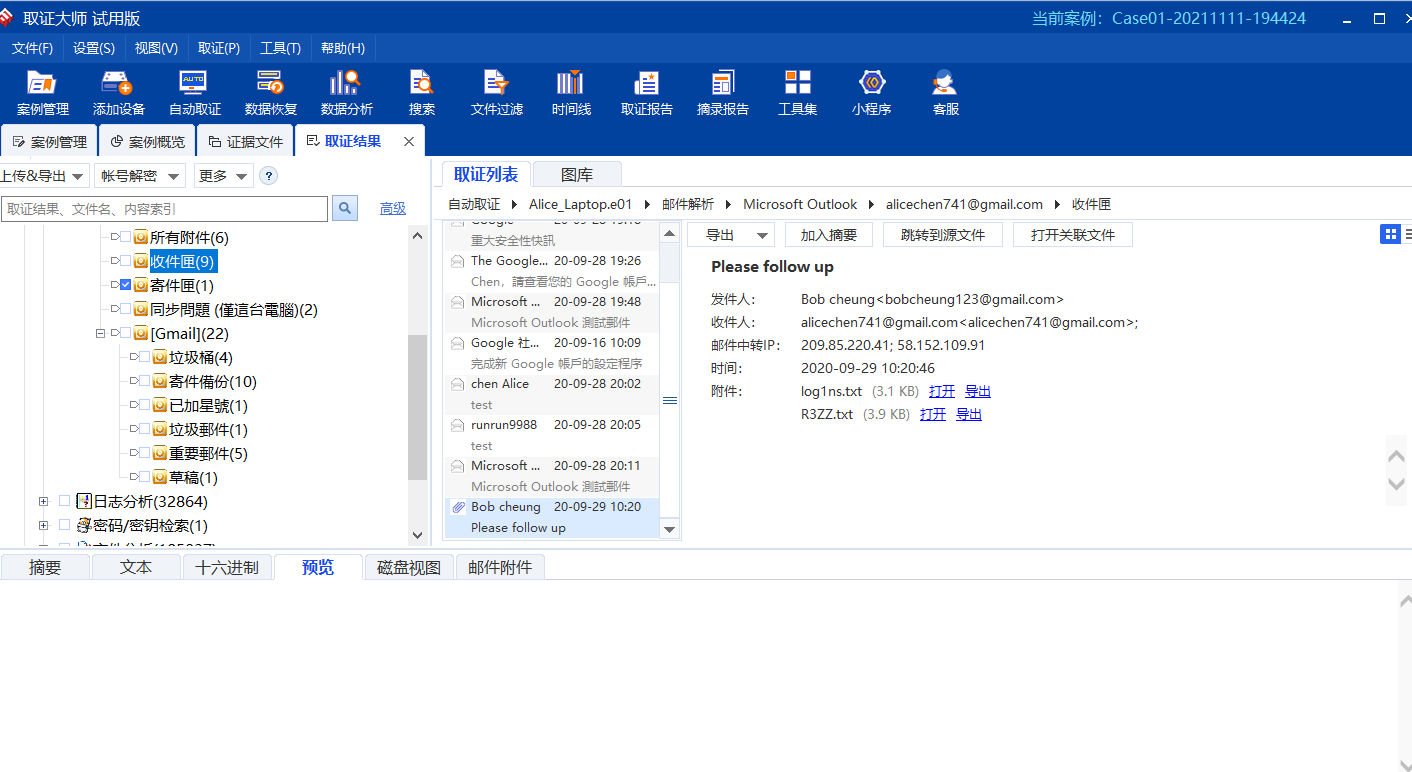Image resolution: width=1412 pixels, height=772 pixels.
Task: Open the 自动取证 (Auto Forensics) tool
Action: pos(193,93)
